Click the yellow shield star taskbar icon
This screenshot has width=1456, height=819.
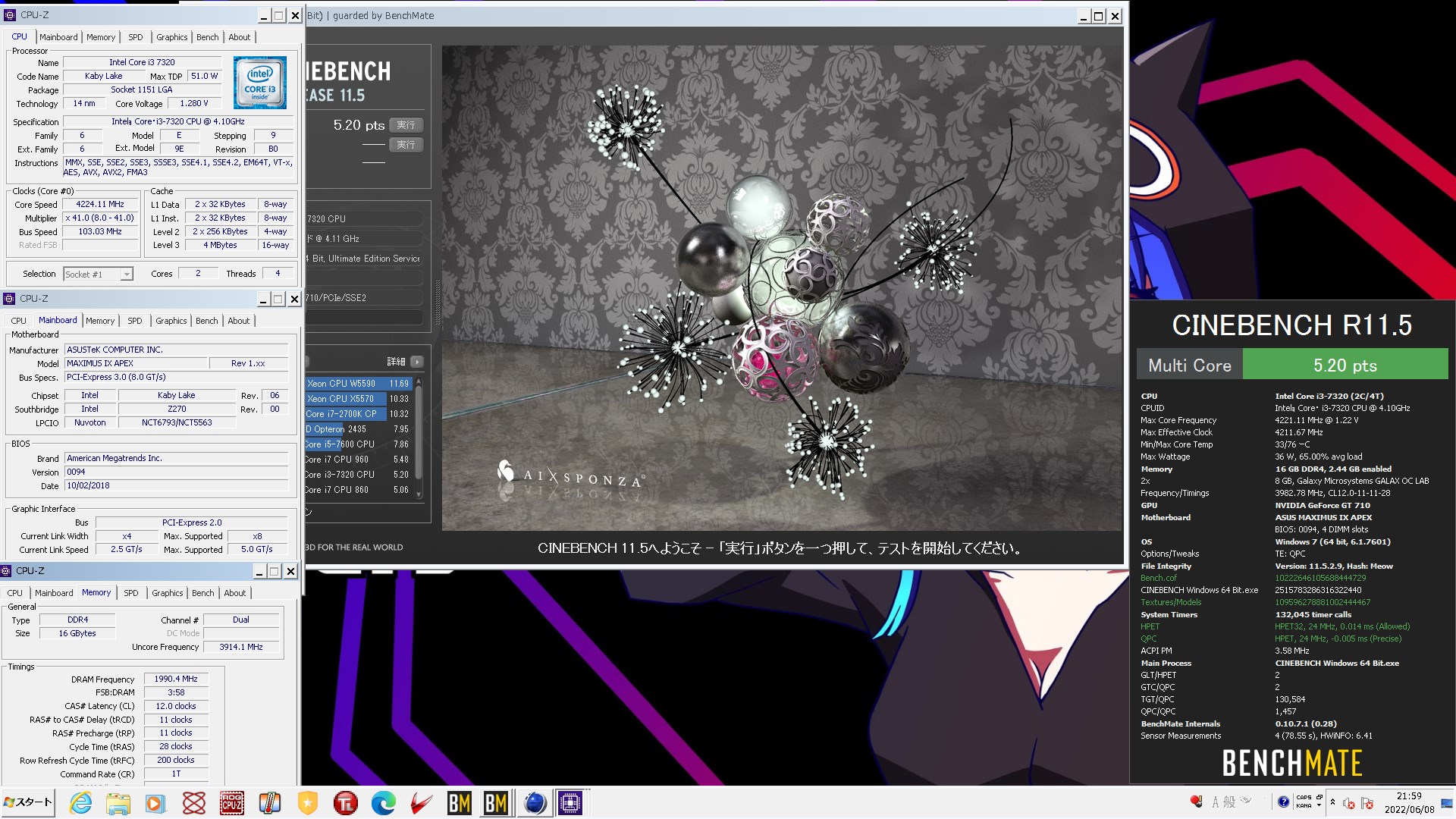tap(308, 803)
